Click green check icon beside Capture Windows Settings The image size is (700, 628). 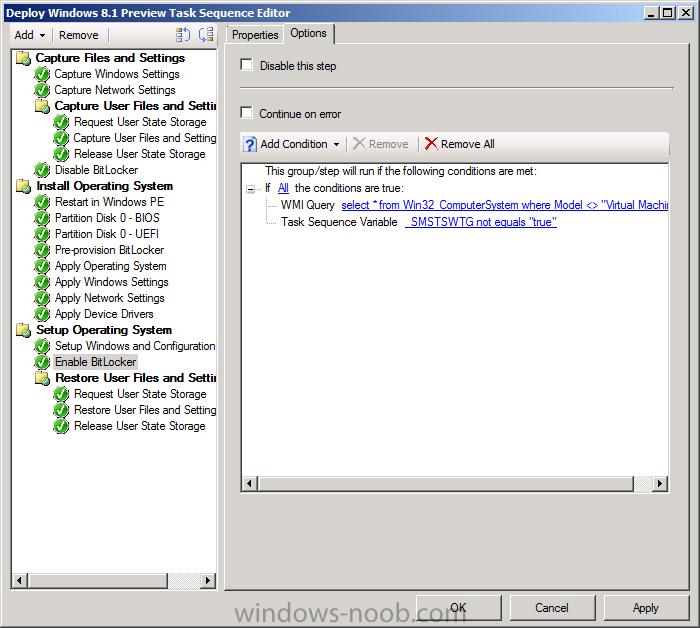(x=42, y=74)
